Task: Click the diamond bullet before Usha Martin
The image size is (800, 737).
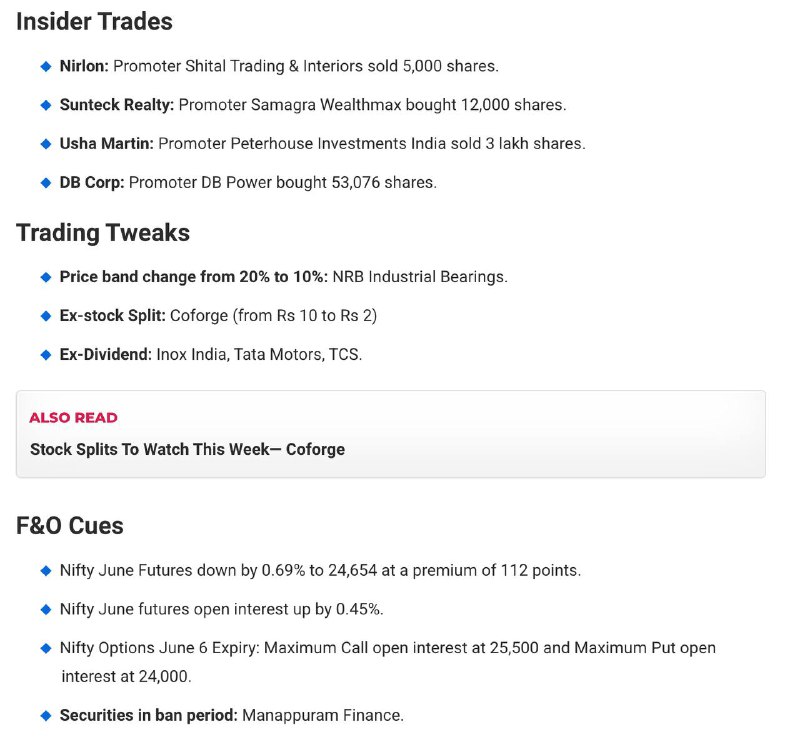Action: [x=46, y=144]
